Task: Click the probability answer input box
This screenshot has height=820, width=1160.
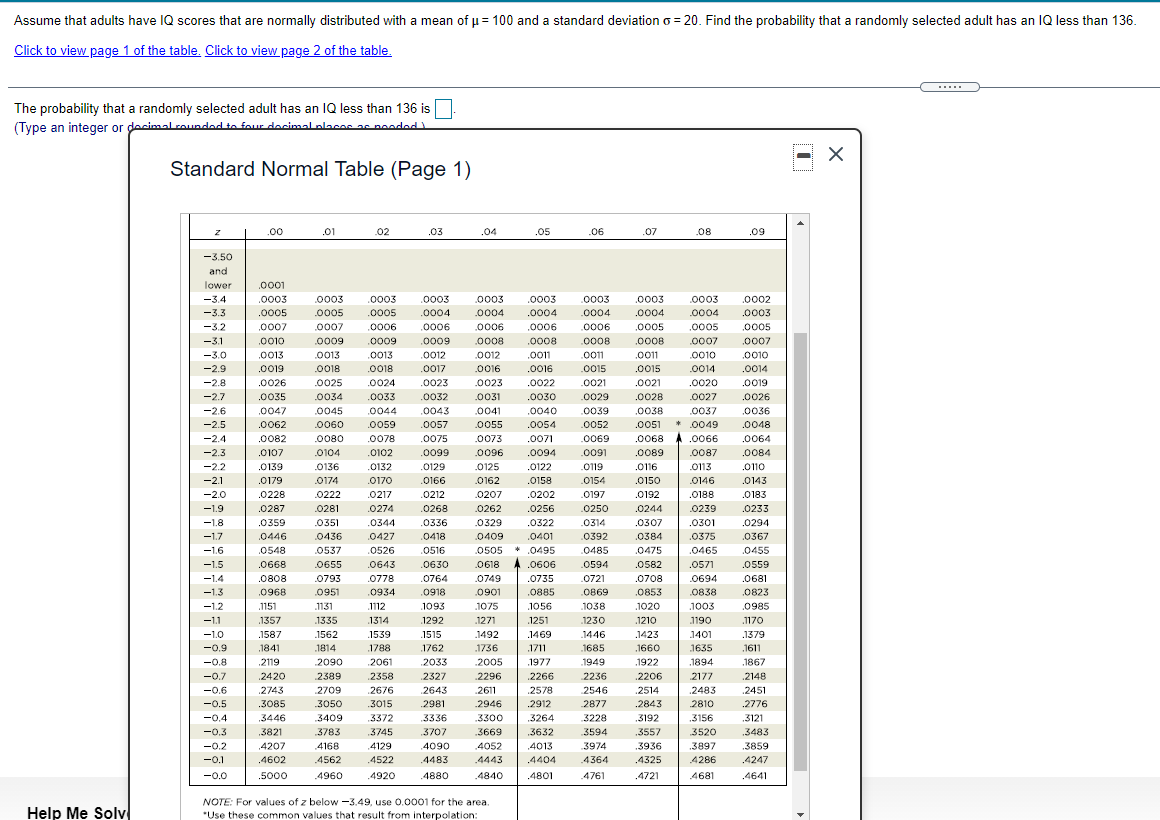Action: pyautogui.click(x=443, y=108)
